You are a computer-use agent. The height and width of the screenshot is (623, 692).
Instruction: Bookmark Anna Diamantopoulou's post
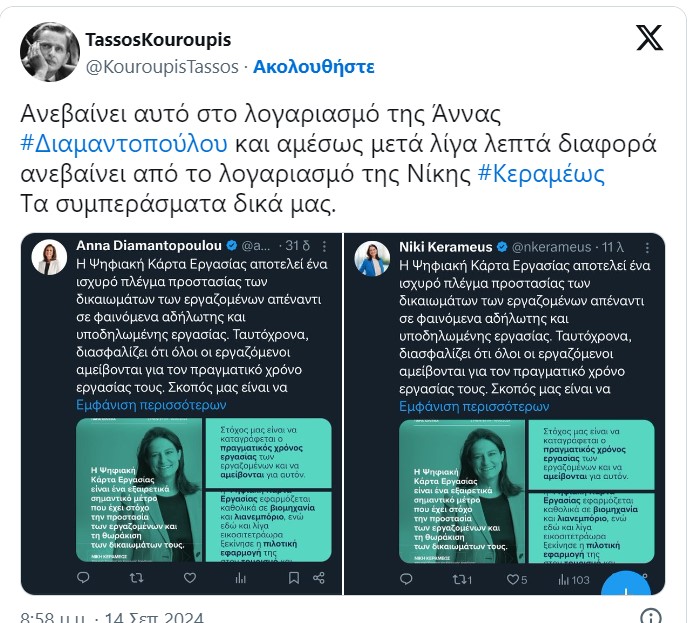pyautogui.click(x=293, y=578)
